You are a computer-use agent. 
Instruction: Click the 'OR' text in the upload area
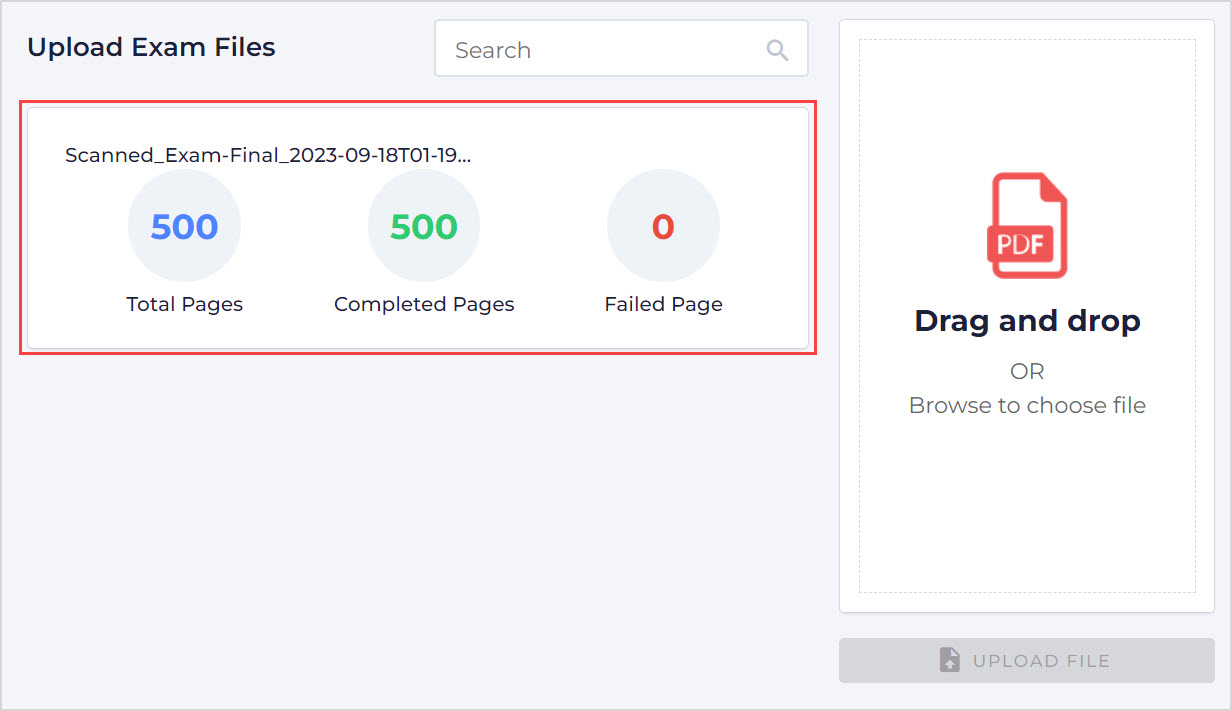tap(1027, 371)
